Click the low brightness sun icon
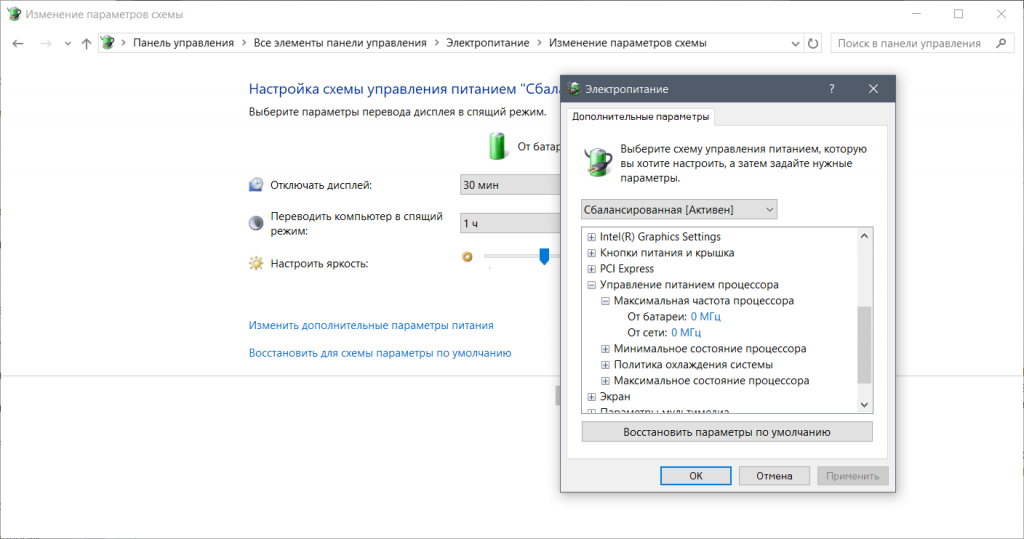 467,257
